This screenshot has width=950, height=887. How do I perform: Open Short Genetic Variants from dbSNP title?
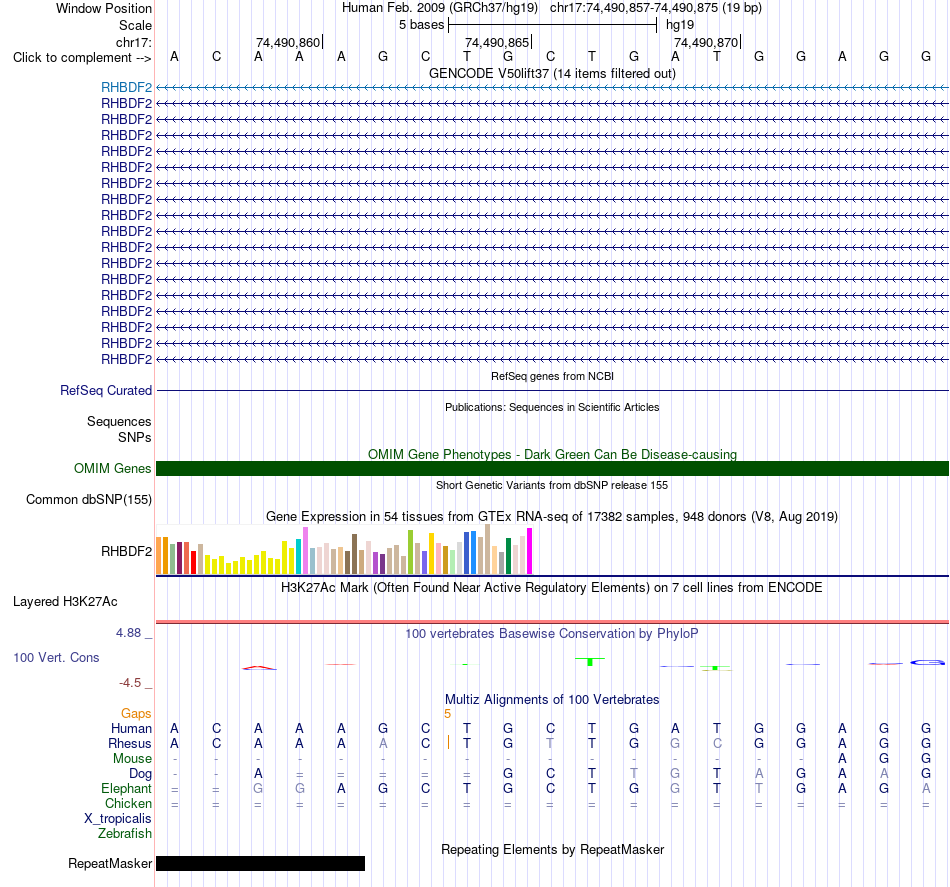pos(552,485)
